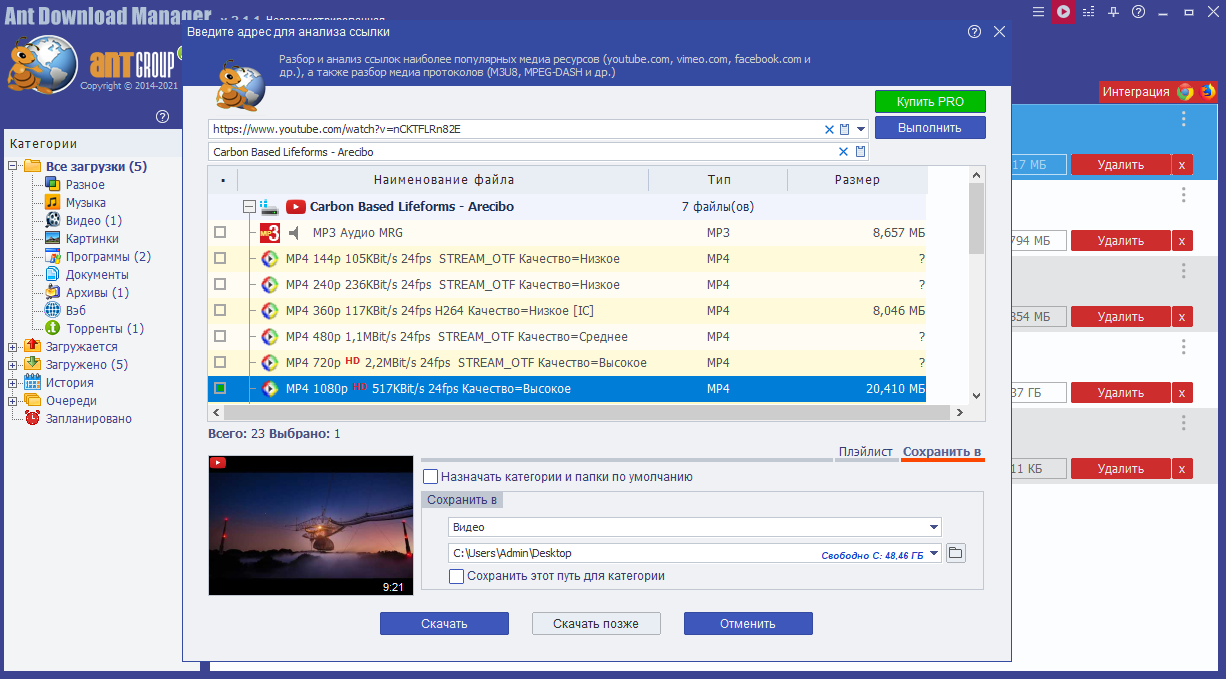Sort by Тип column header
The image size is (1226, 679).
point(719,180)
